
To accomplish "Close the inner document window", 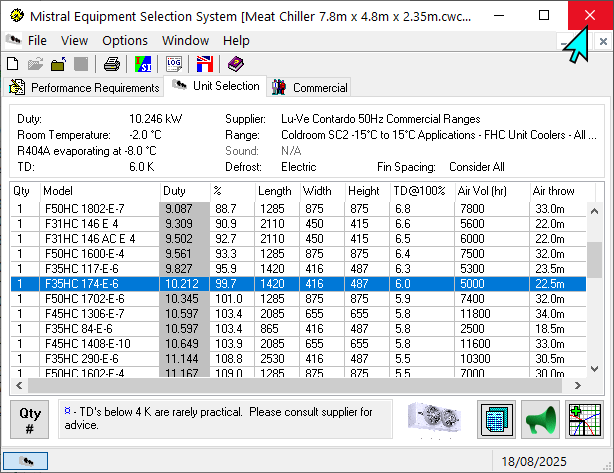I will tap(603, 41).
